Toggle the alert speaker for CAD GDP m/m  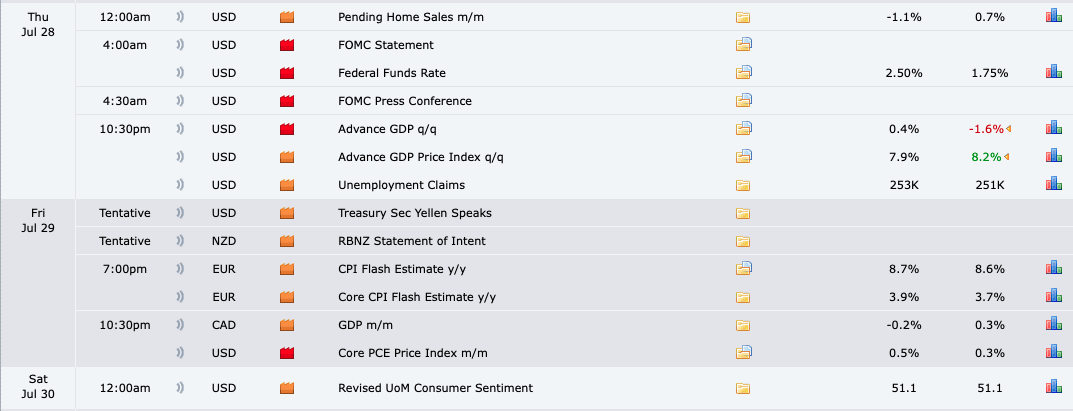point(180,325)
